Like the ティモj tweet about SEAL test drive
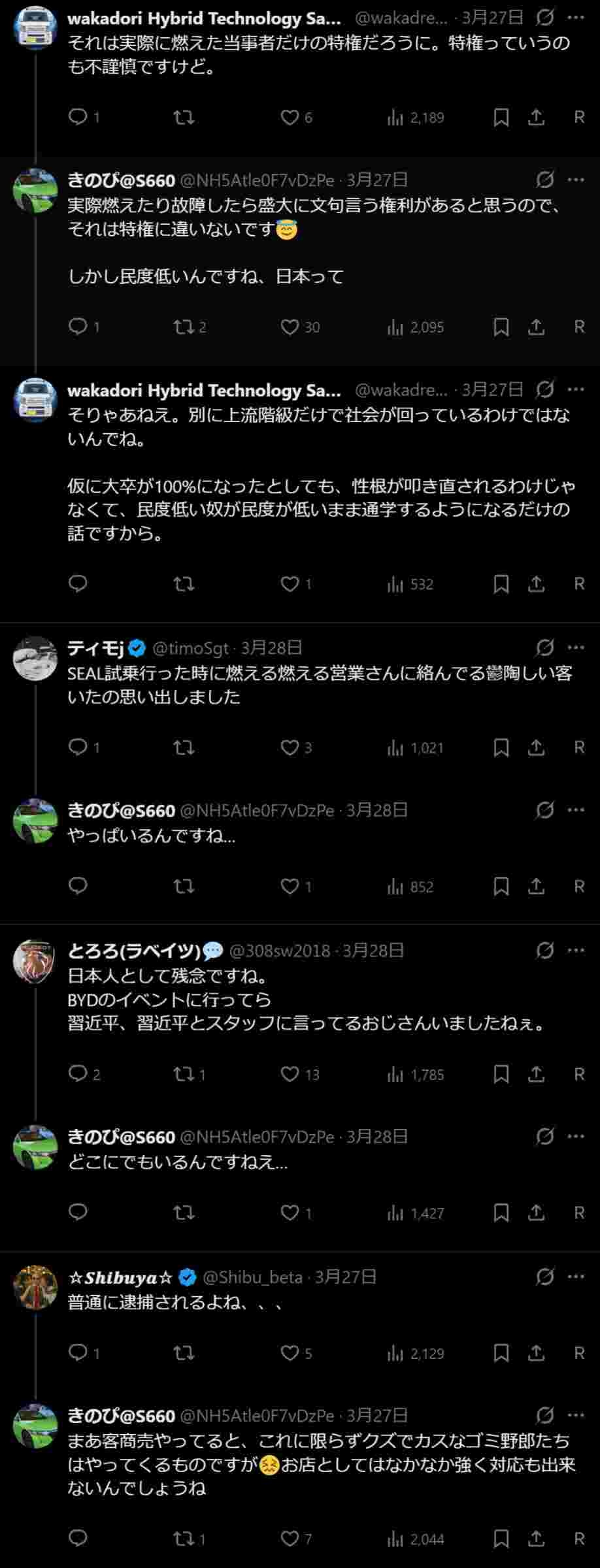Screen dimensions: 600x1568 pyautogui.click(x=290, y=747)
